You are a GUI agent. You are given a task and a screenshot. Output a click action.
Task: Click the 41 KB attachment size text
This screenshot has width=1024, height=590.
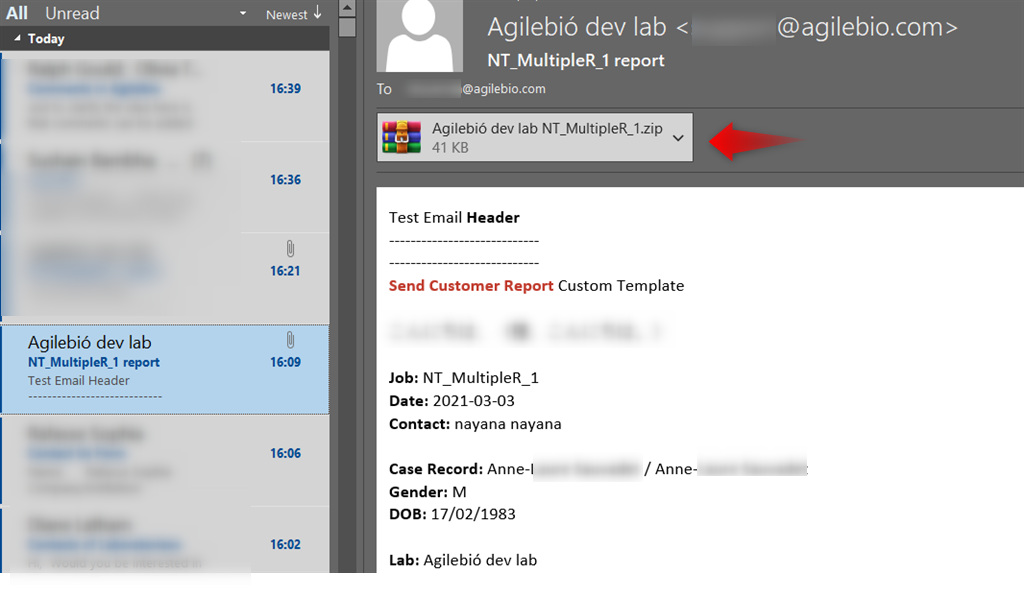[450, 148]
